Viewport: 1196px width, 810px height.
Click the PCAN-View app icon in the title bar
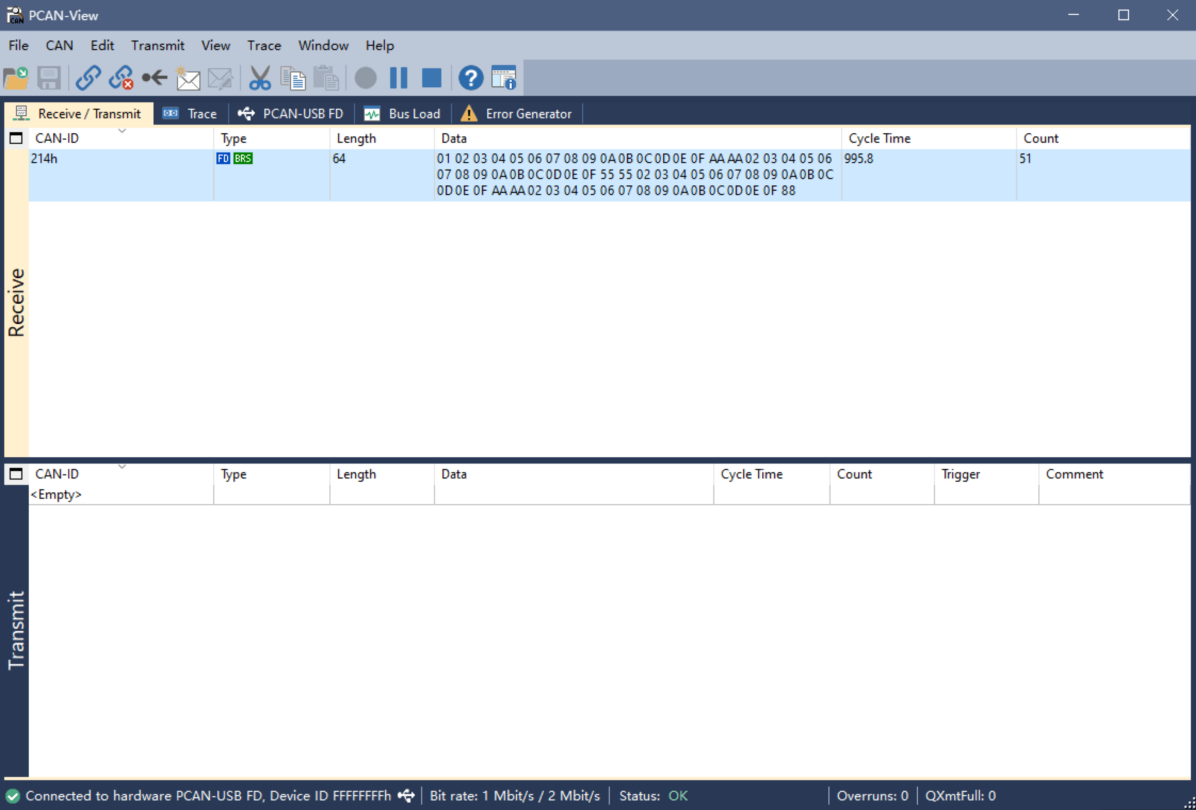(14, 15)
